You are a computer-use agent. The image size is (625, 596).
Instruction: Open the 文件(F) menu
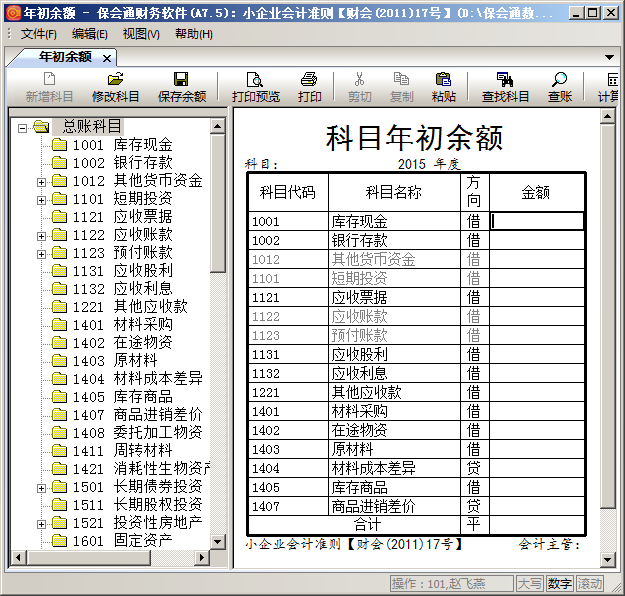(x=40, y=34)
